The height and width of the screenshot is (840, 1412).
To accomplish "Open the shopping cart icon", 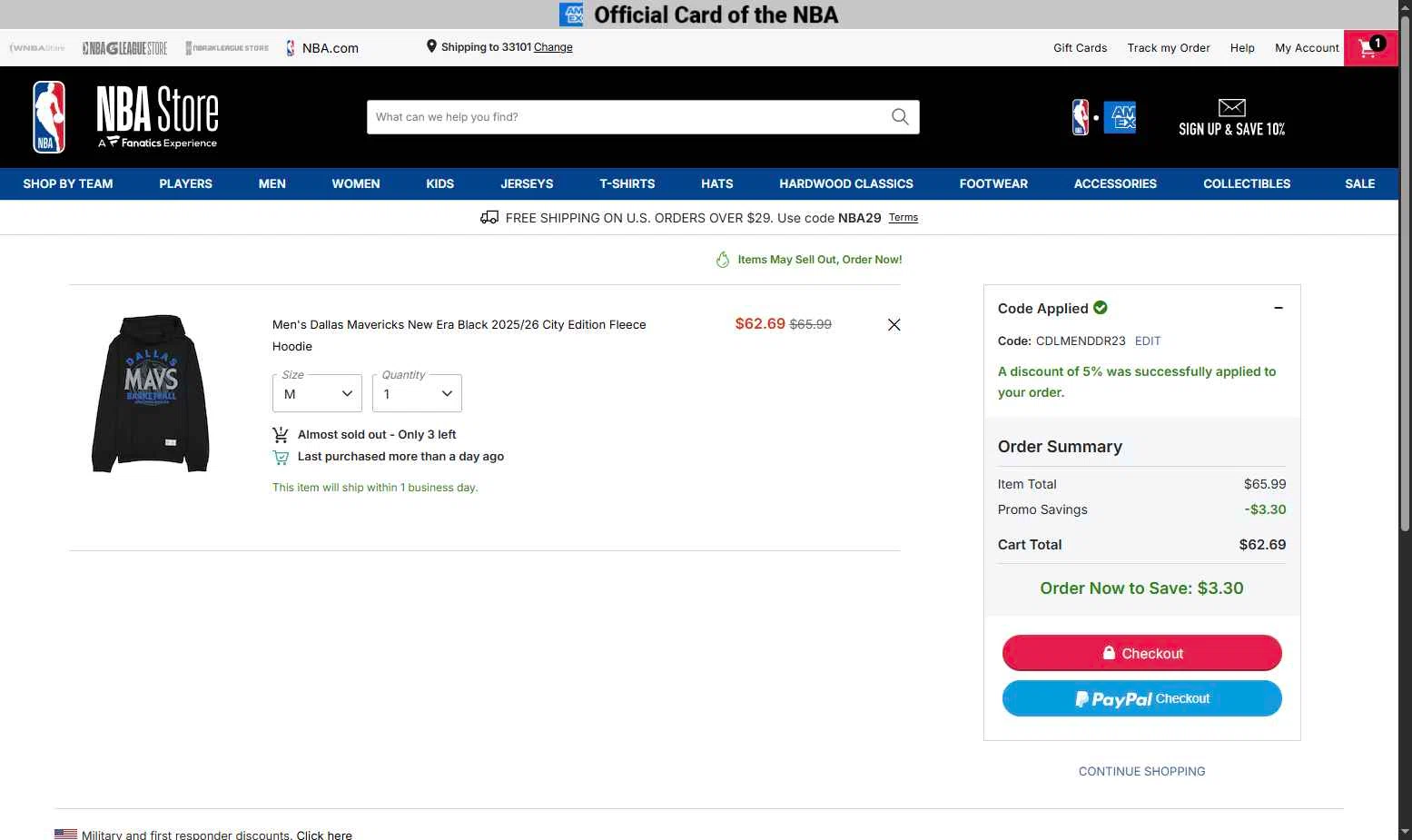I will tap(1370, 47).
